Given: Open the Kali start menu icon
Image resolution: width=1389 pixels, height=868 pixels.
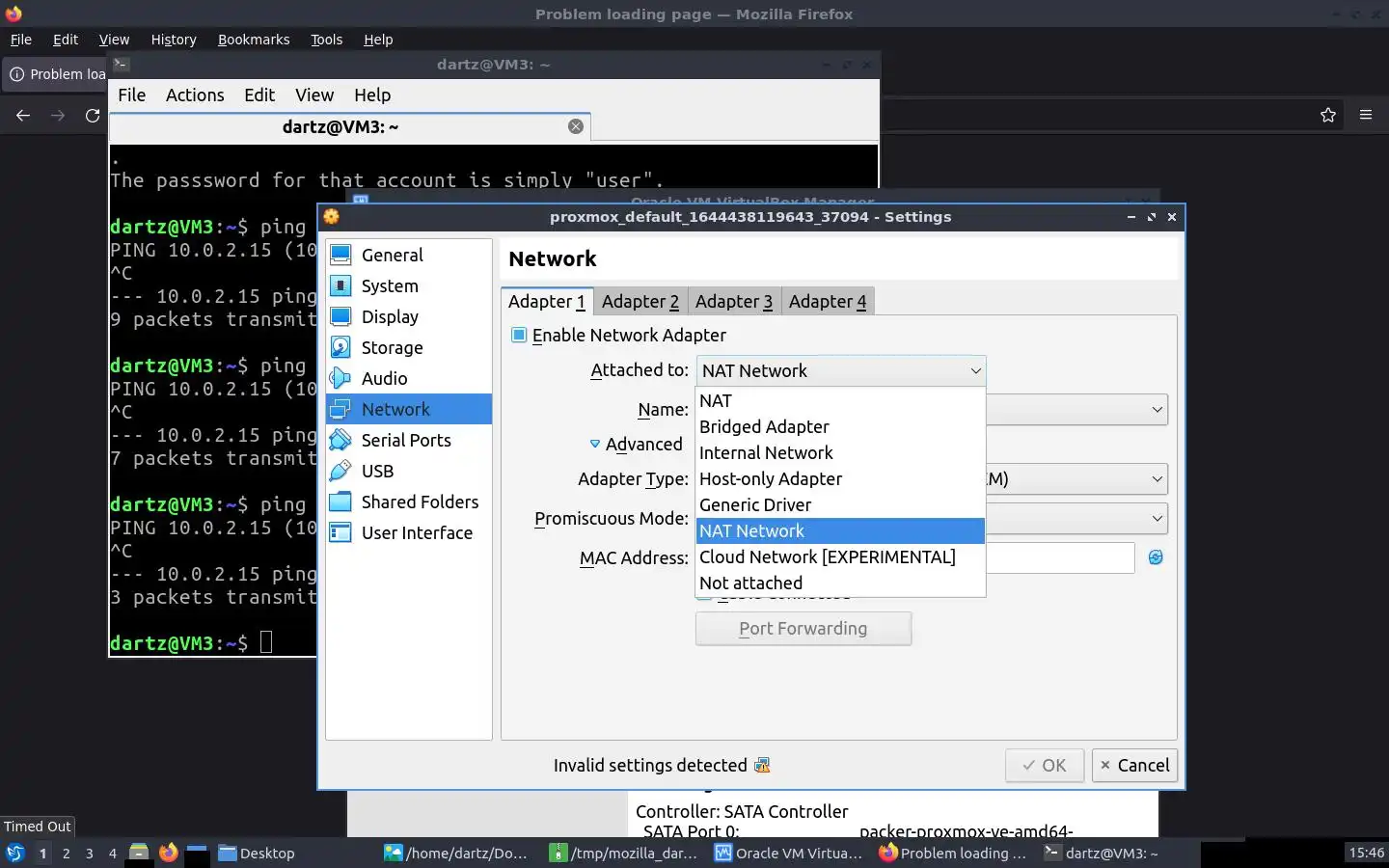Looking at the screenshot, I should [14, 853].
